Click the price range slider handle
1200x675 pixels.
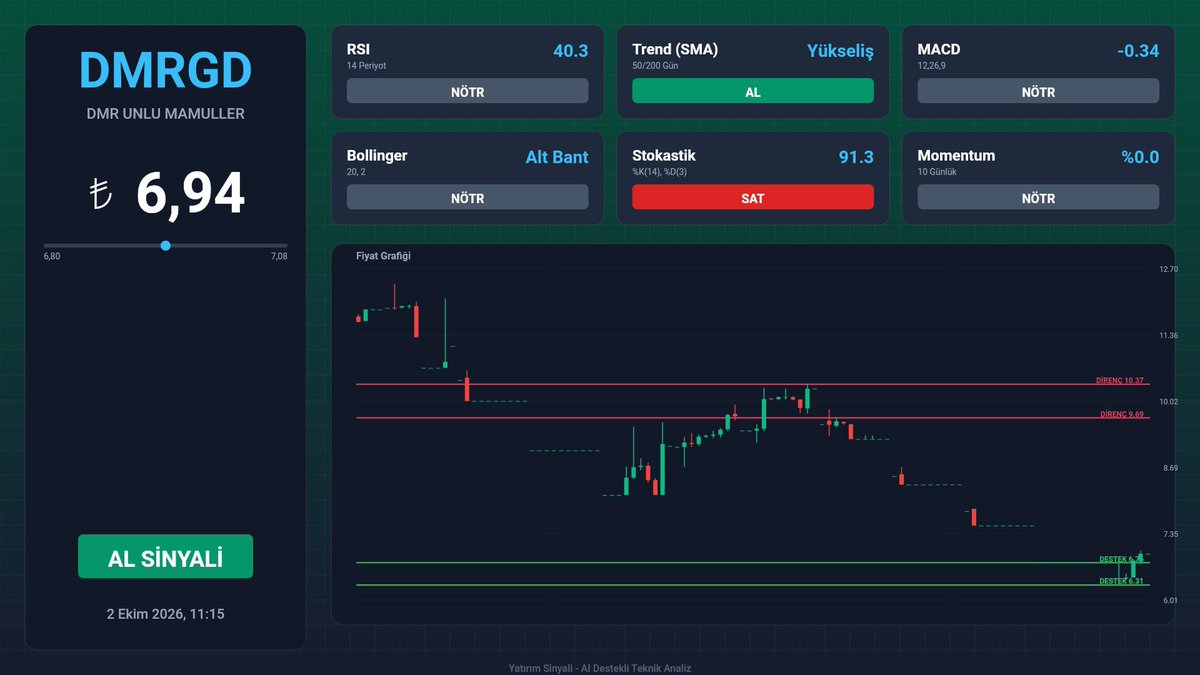[x=165, y=245]
